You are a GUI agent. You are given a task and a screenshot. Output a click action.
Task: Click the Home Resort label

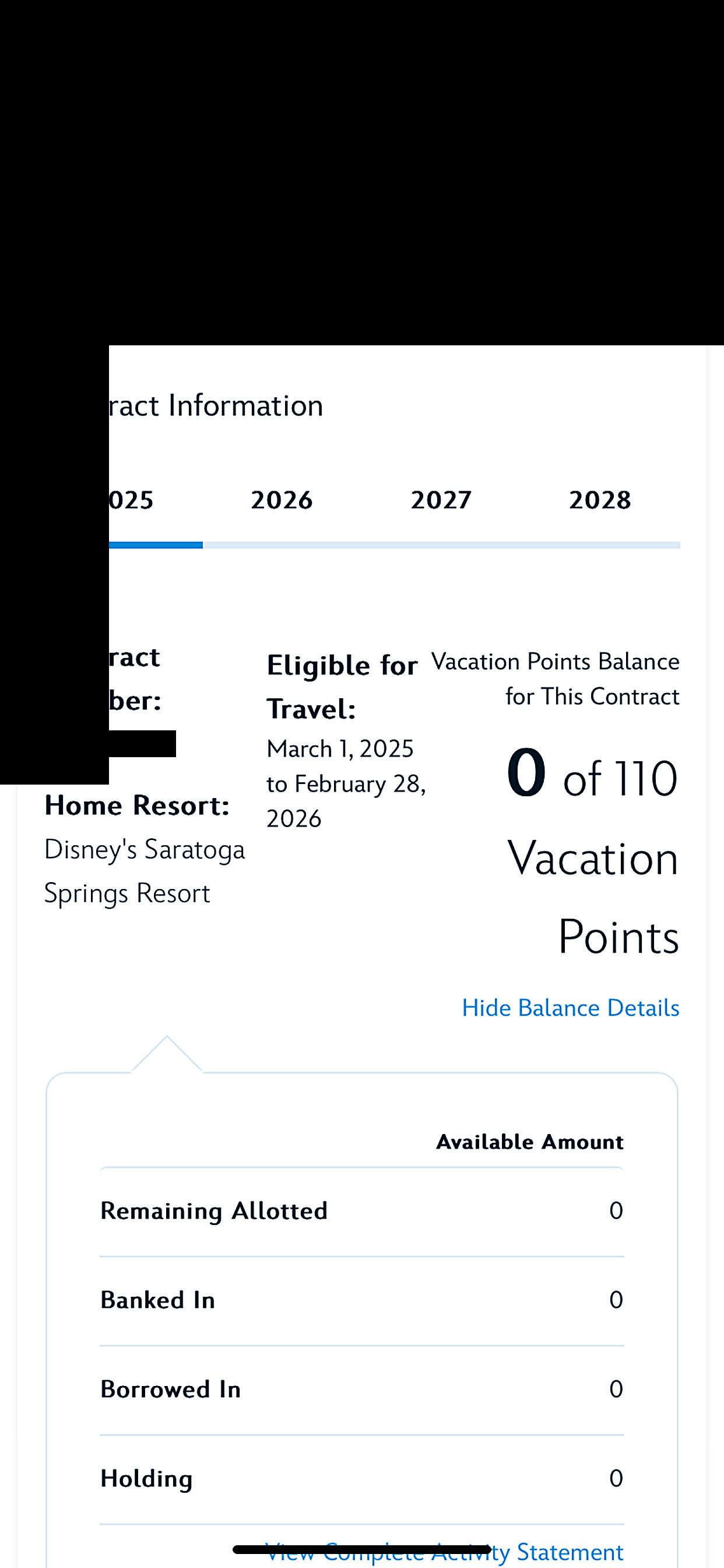click(x=138, y=806)
